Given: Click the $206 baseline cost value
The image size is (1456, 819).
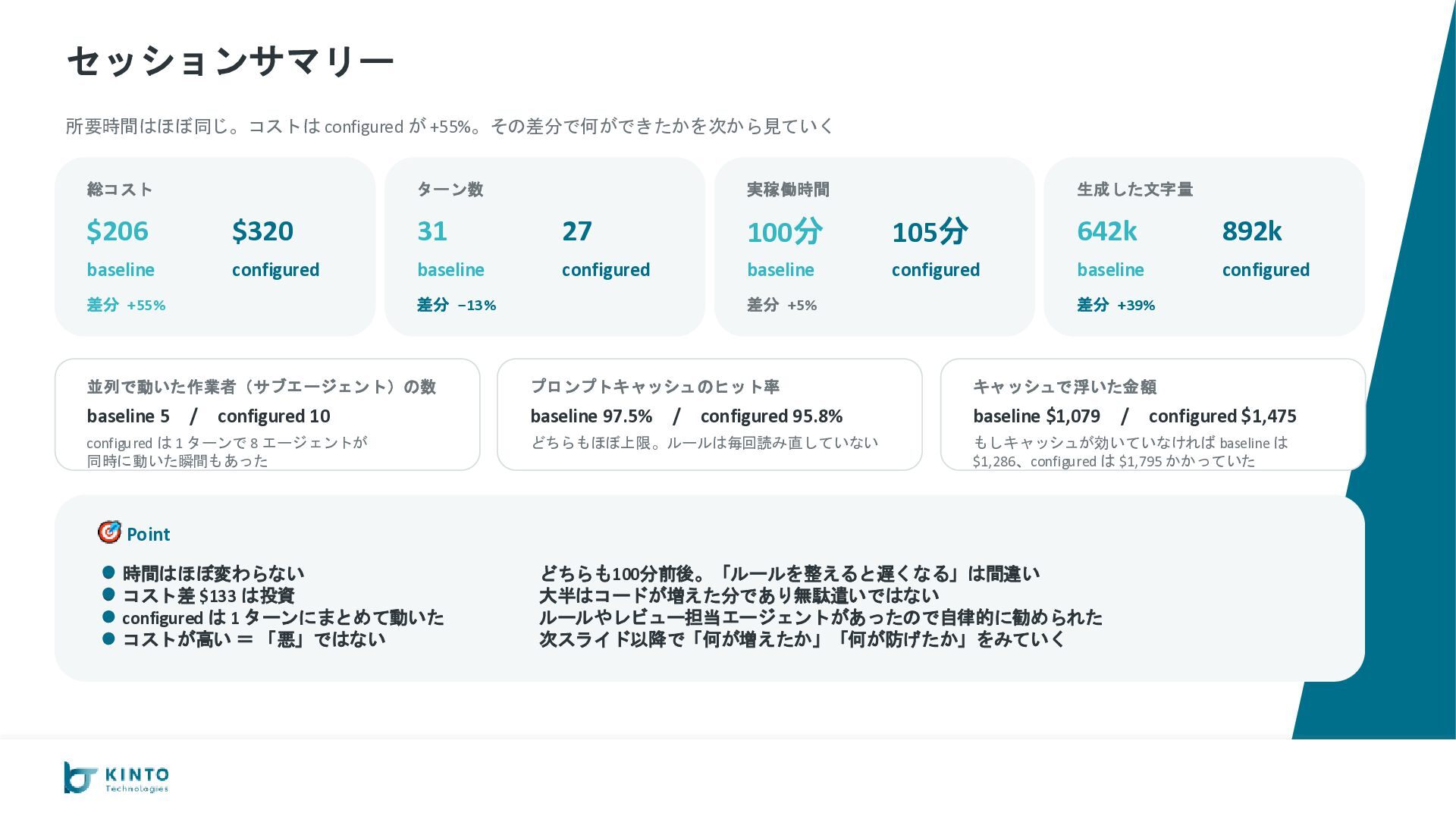Looking at the screenshot, I should tap(118, 231).
